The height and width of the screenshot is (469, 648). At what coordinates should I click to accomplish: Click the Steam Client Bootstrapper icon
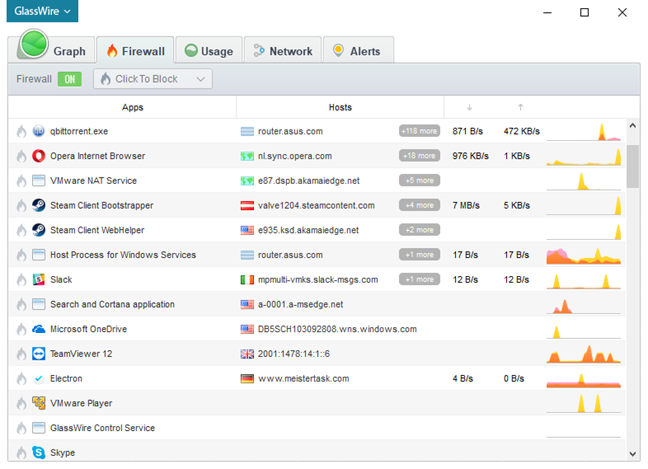pos(38,205)
